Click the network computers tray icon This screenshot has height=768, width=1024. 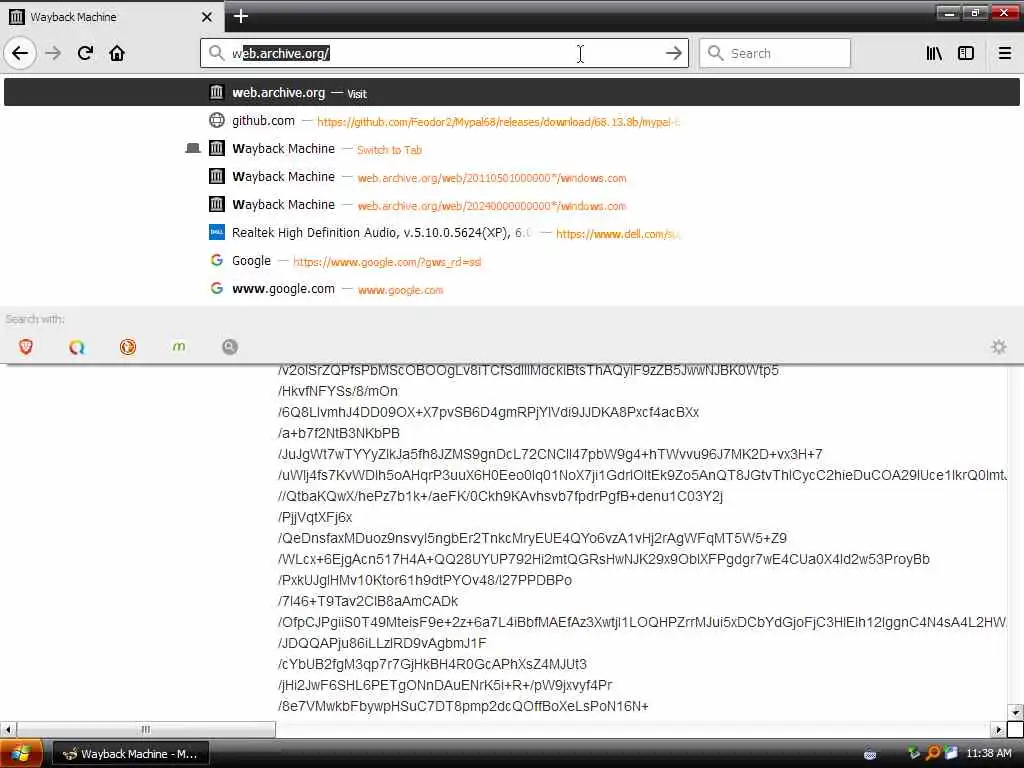952,754
